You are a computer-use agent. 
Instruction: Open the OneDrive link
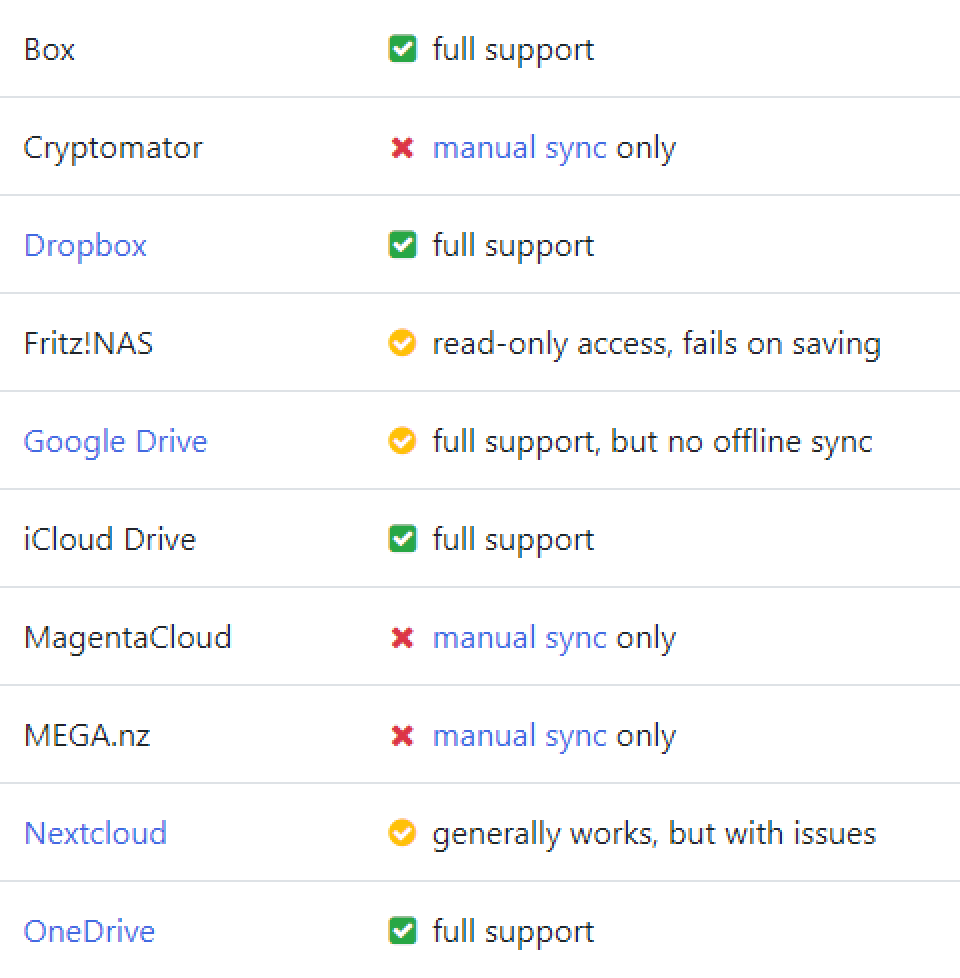89,931
